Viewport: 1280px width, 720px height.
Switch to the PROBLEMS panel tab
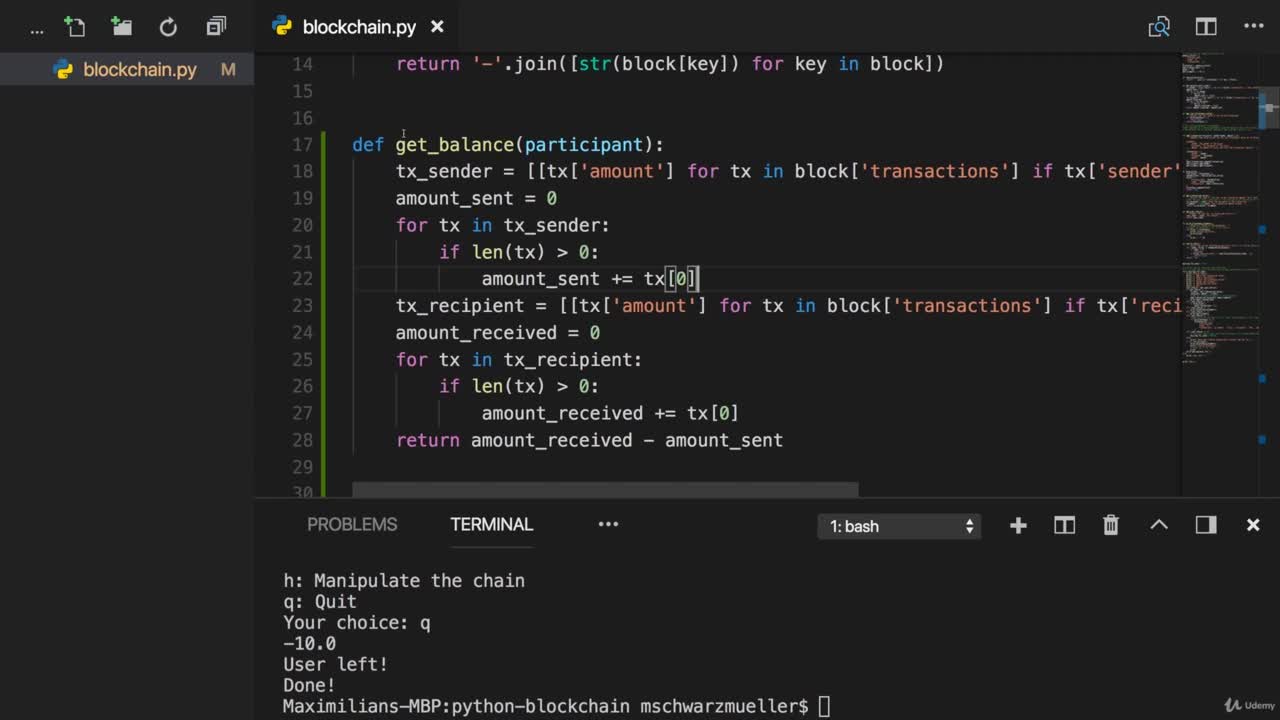[352, 525]
